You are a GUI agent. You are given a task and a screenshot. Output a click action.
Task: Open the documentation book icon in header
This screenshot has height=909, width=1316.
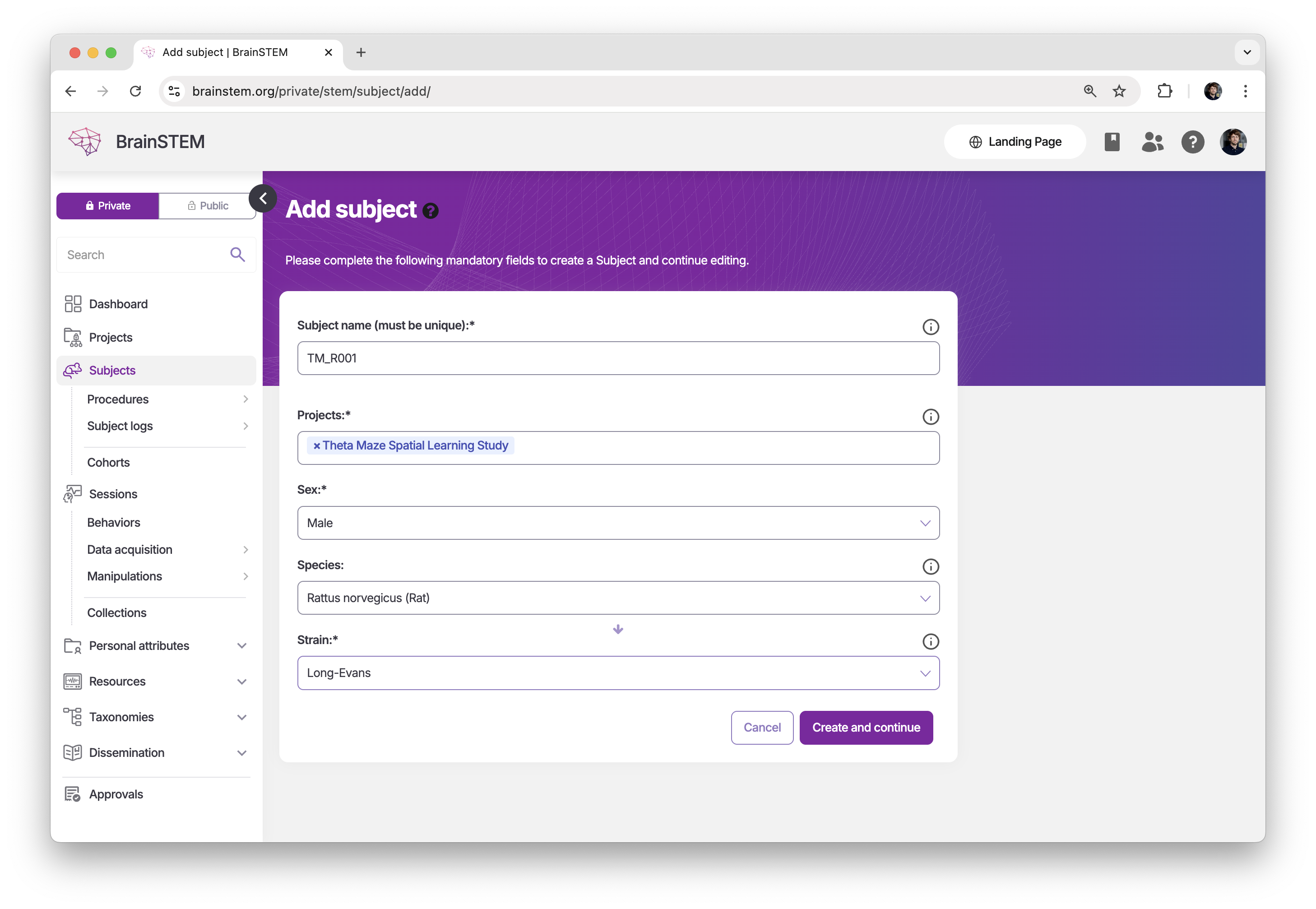coord(1112,142)
